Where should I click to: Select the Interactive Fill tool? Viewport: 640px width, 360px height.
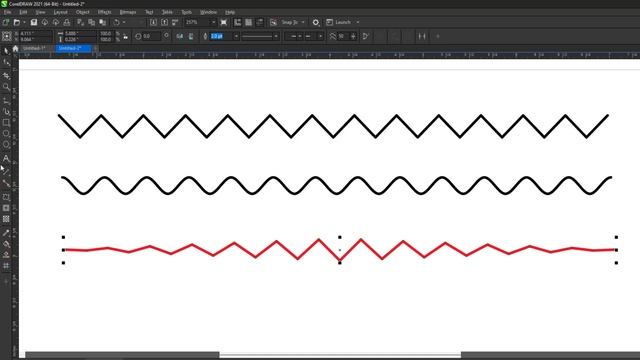[x=6, y=244]
